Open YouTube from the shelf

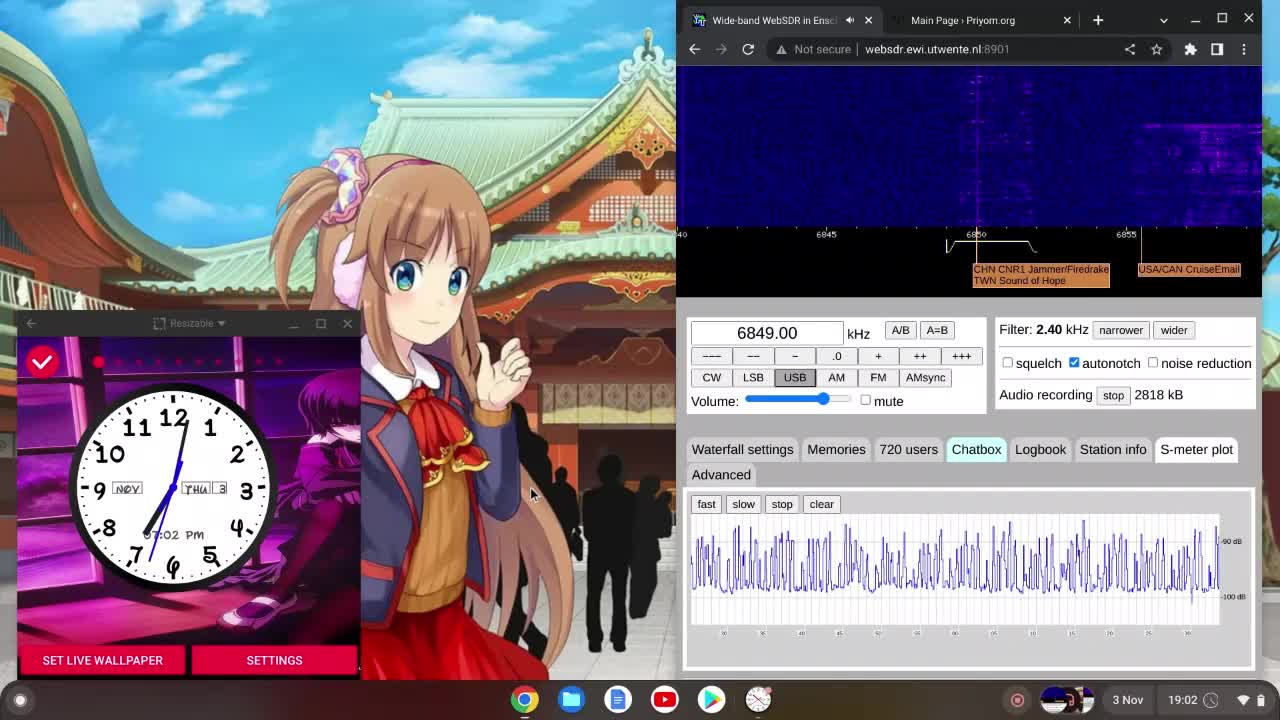665,699
